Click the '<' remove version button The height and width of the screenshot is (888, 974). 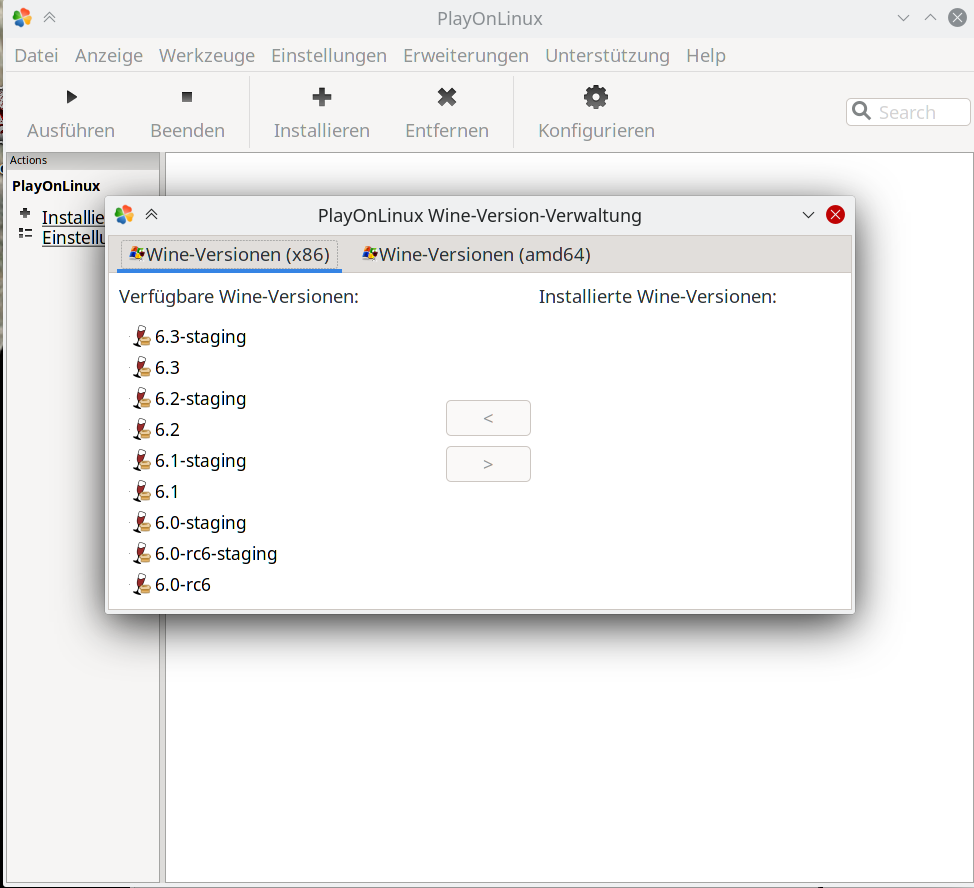click(488, 418)
